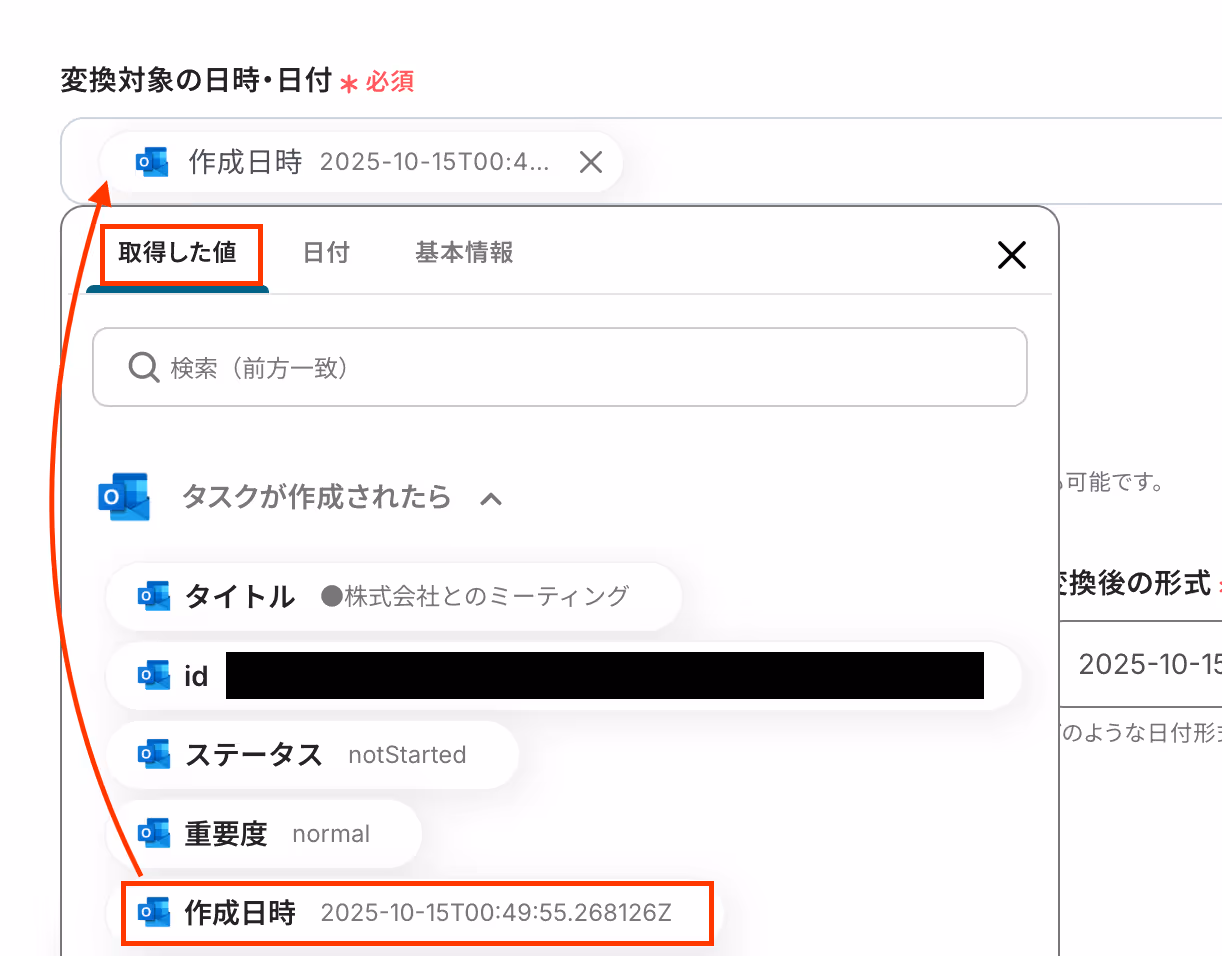The height and width of the screenshot is (956, 1222).
Task: Click Outlook icon in the selected 作成日時 chip
Action: (152, 162)
